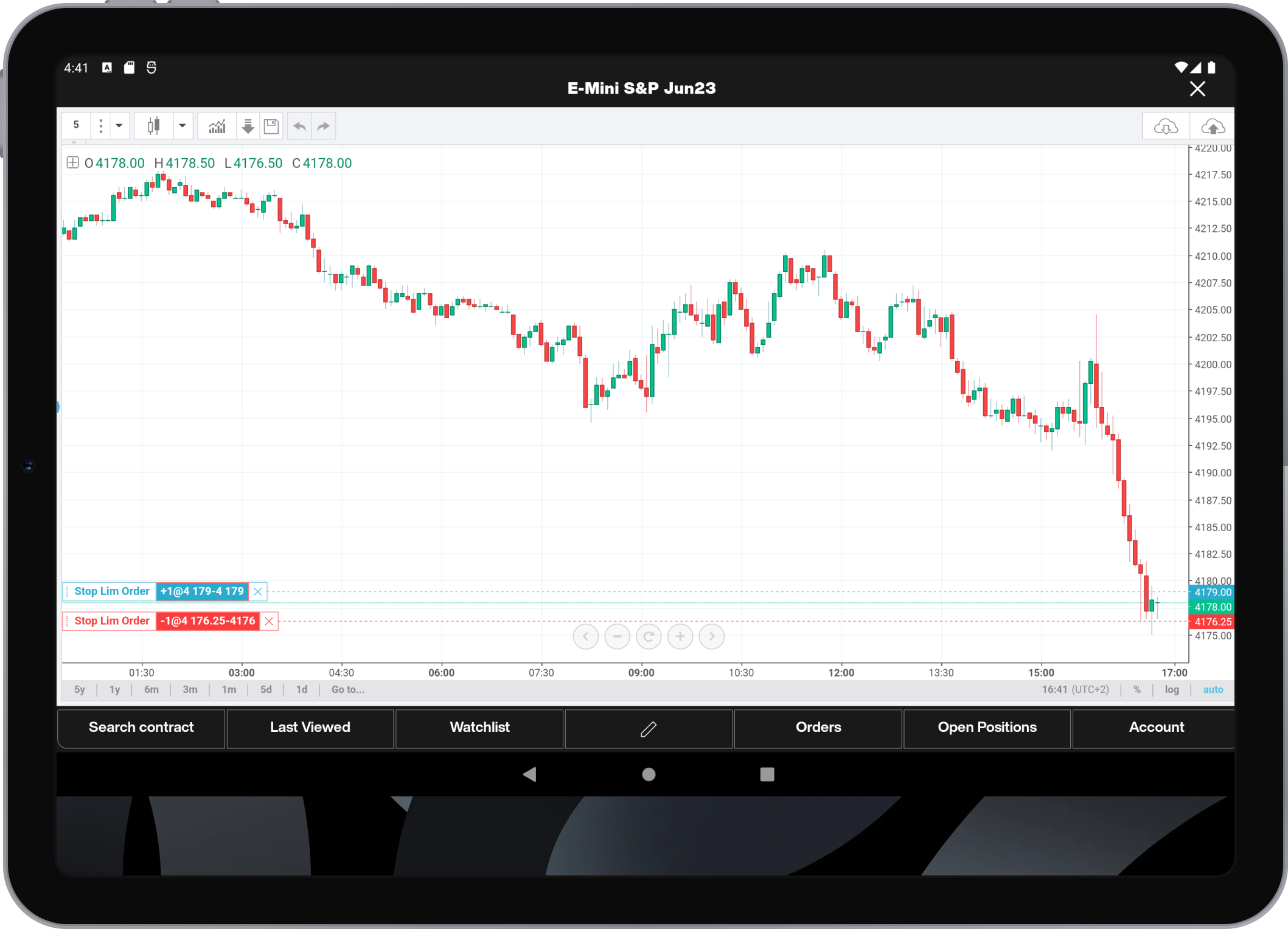
Task: Set time range to 1m
Action: (229, 690)
